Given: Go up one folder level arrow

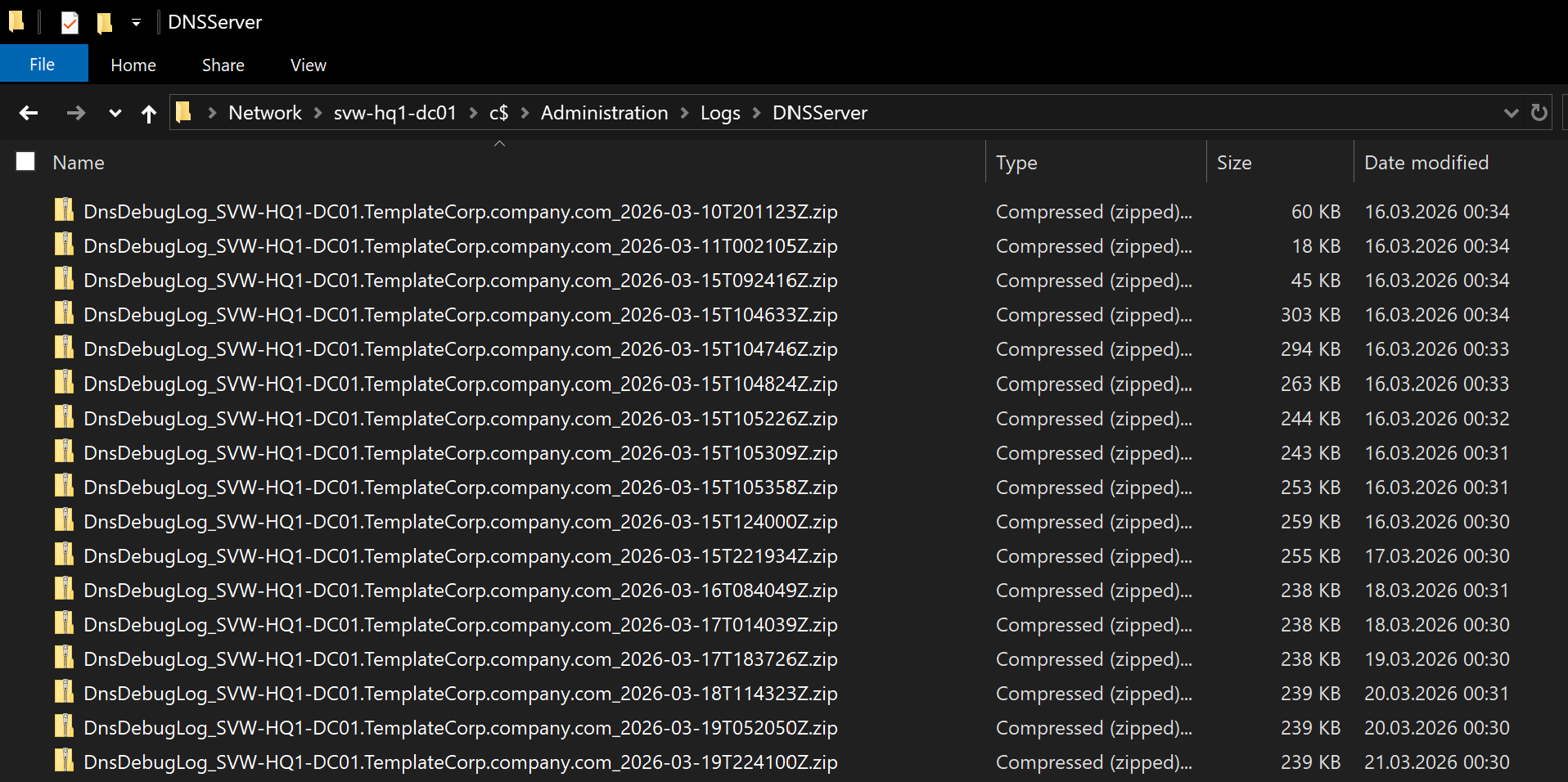Looking at the screenshot, I should coord(148,114).
